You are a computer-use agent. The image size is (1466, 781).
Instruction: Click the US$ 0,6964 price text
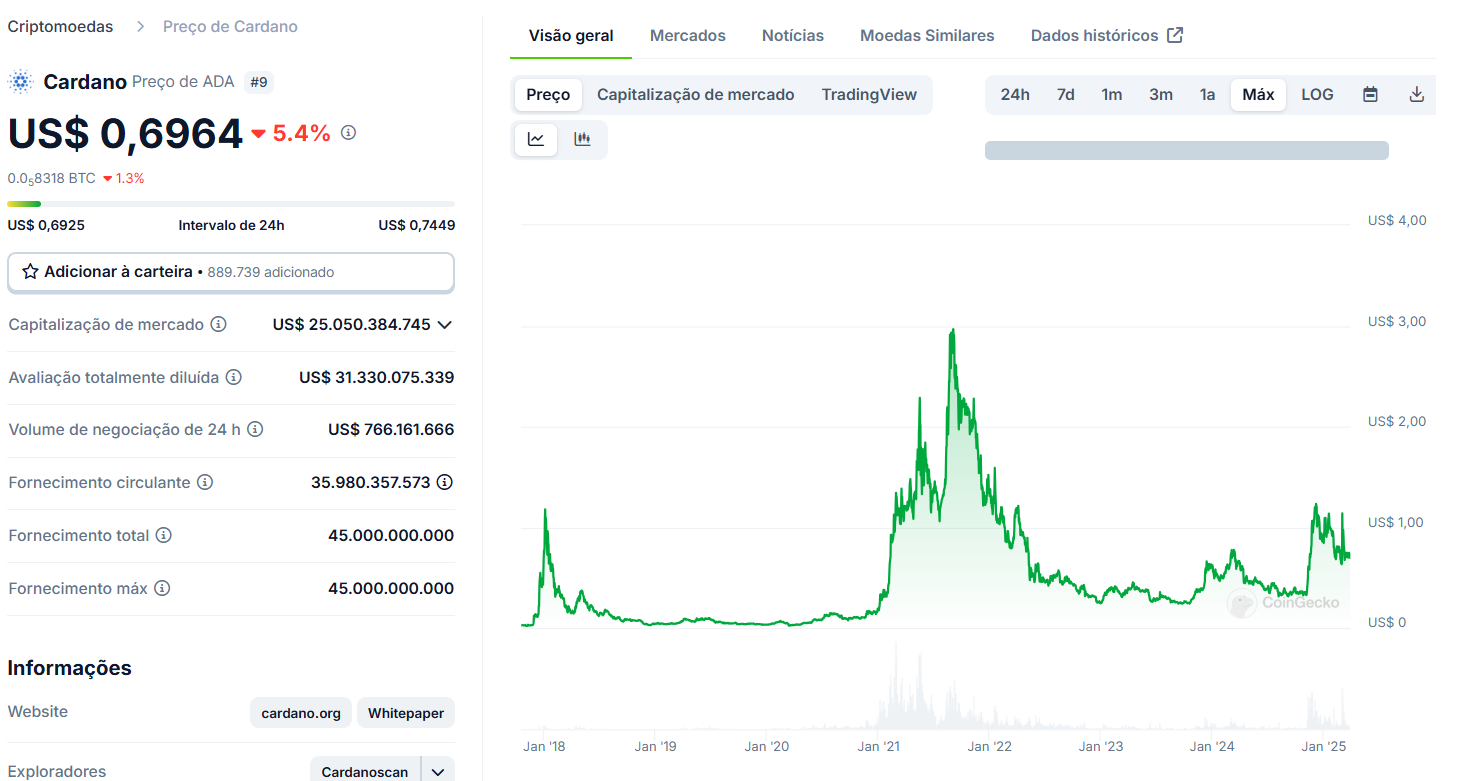coord(125,134)
